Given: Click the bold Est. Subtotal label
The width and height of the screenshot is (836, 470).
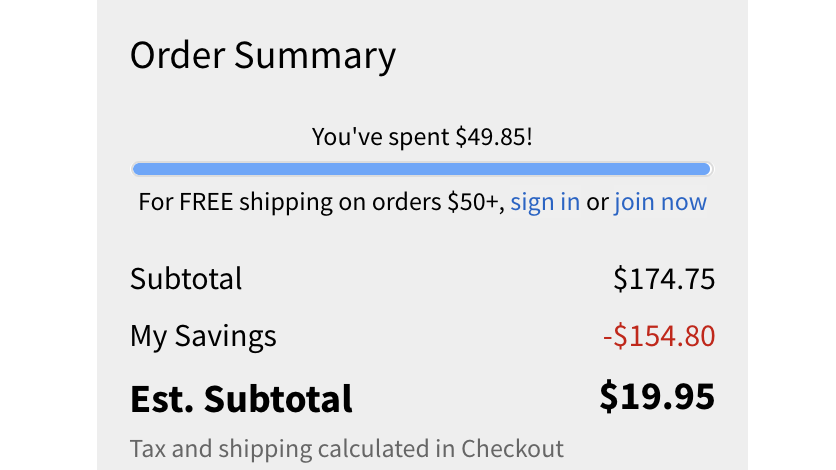Looking at the screenshot, I should [241, 399].
